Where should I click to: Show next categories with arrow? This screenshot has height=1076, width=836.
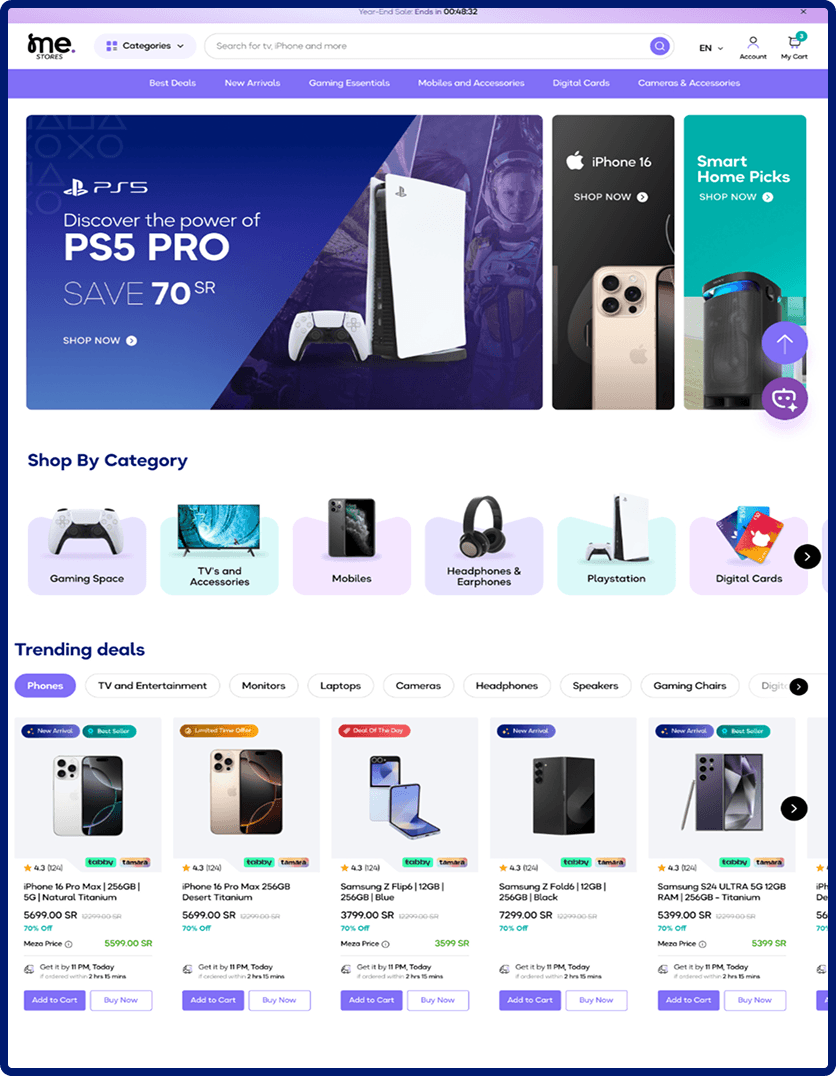807,556
